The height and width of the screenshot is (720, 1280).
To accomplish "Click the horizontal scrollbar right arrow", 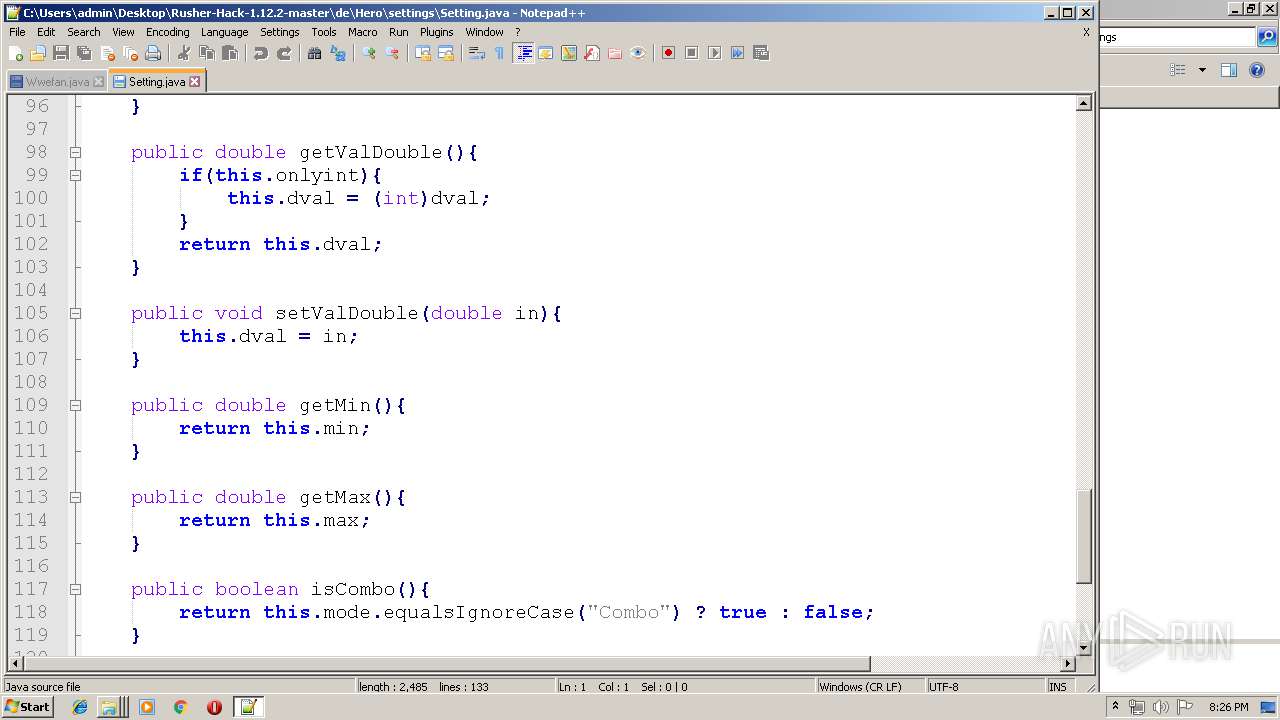I will 1068,664.
